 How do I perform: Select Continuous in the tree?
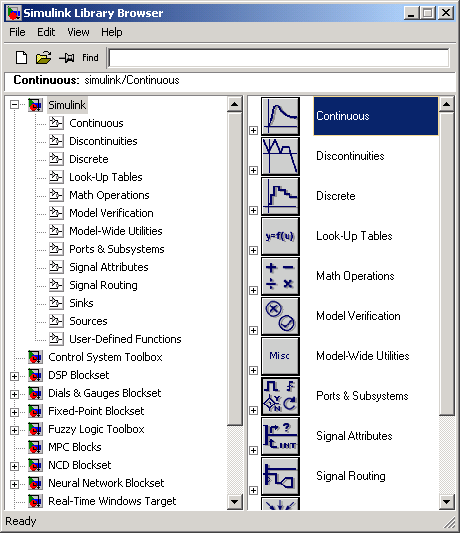tap(96, 123)
